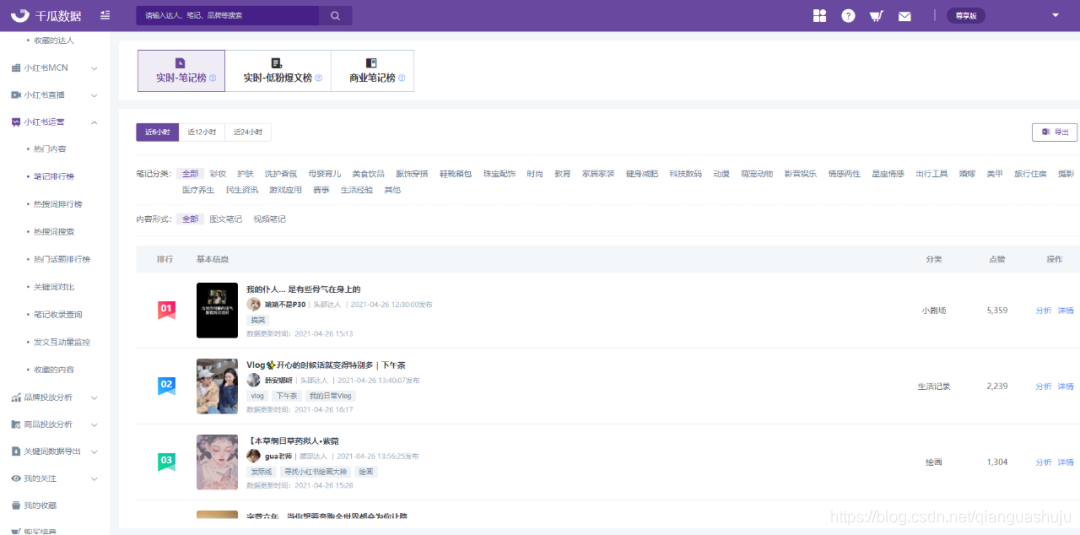Open the note title 我的仆人…是有些骨气在身上的
Image resolution: width=1080 pixels, height=535 pixels.
(x=304, y=289)
